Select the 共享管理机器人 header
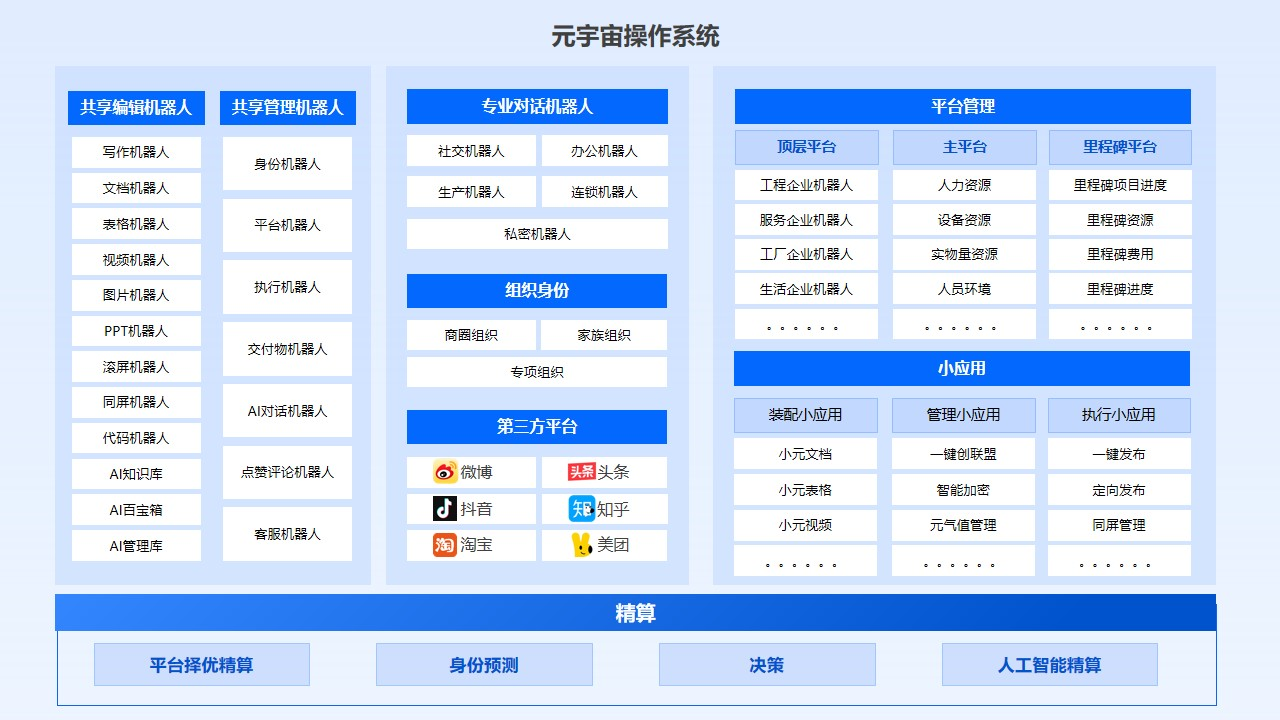 click(287, 107)
